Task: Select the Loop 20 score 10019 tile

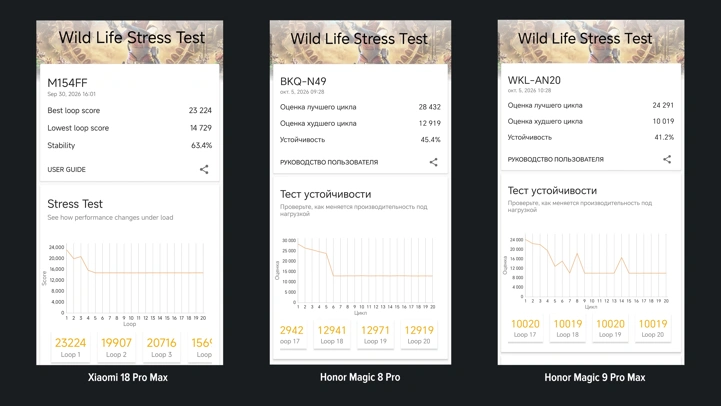Action: (x=653, y=328)
